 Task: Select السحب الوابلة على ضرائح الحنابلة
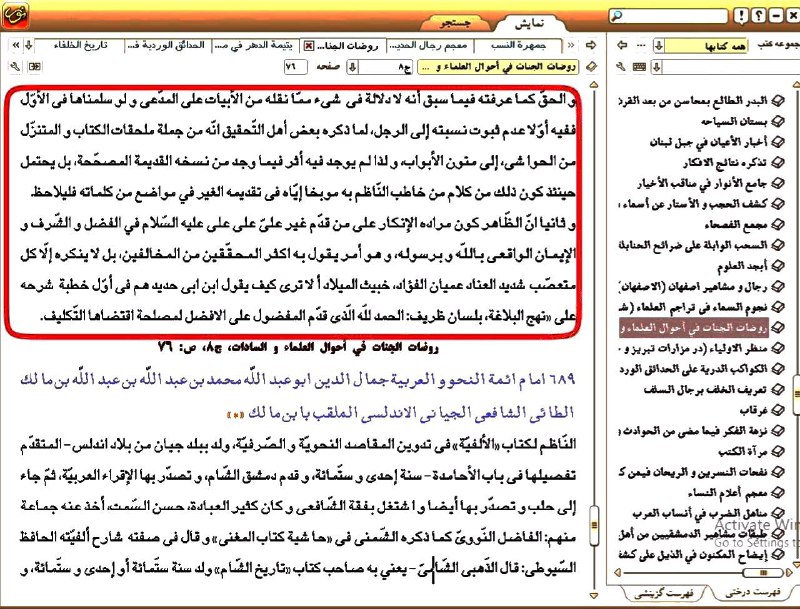click(x=694, y=245)
